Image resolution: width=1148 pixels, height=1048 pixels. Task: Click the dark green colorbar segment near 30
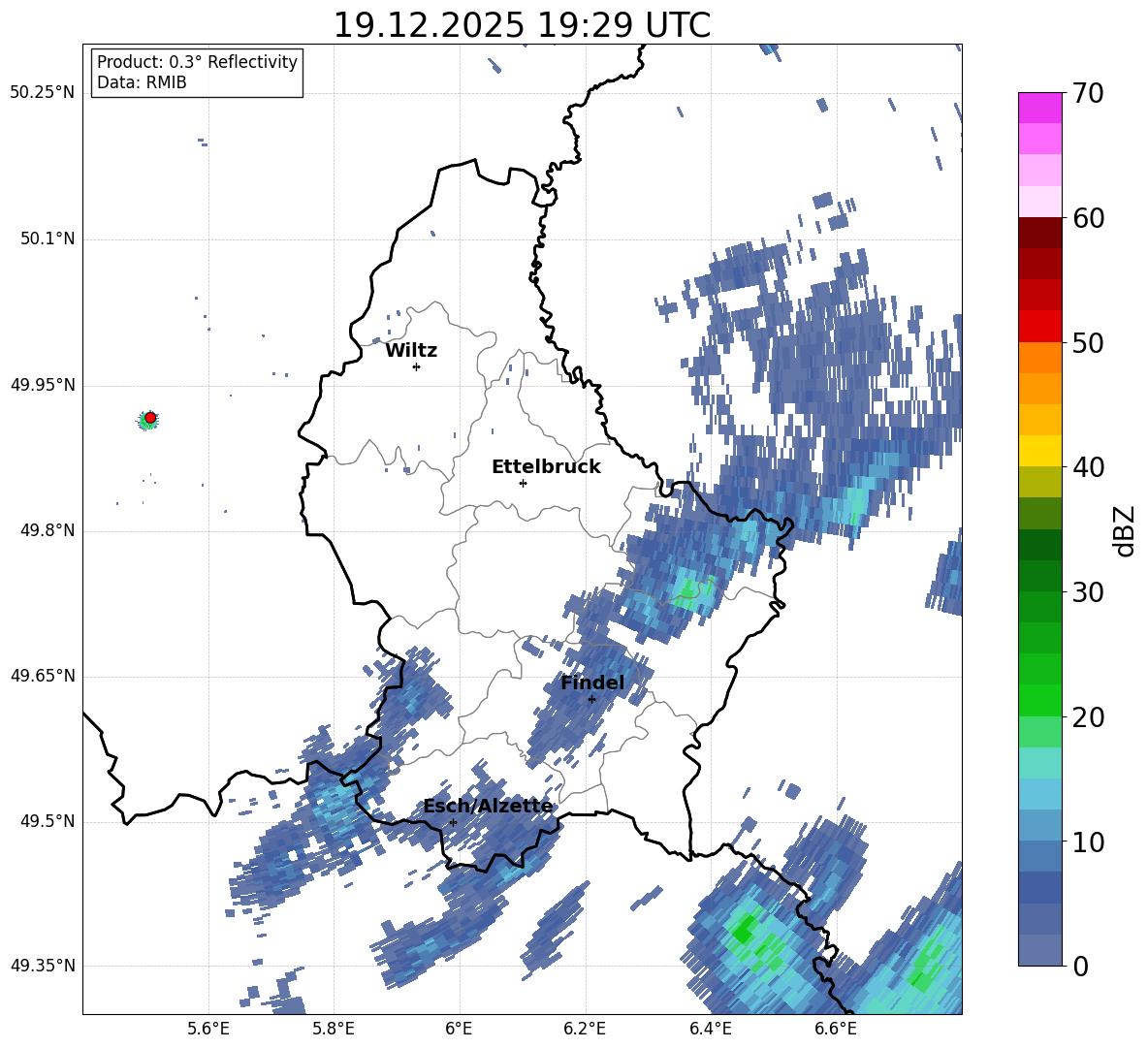pyautogui.click(x=1039, y=545)
